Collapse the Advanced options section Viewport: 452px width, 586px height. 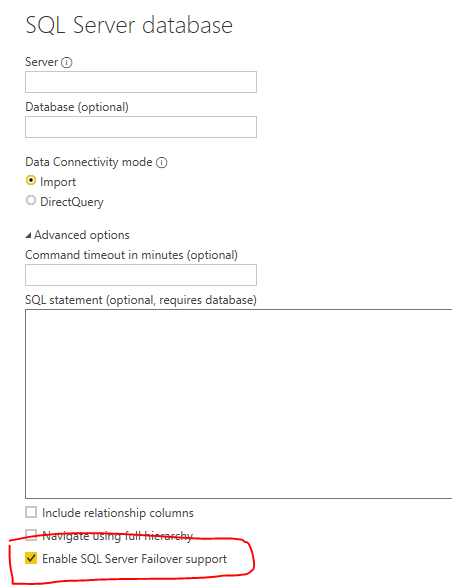coord(28,235)
